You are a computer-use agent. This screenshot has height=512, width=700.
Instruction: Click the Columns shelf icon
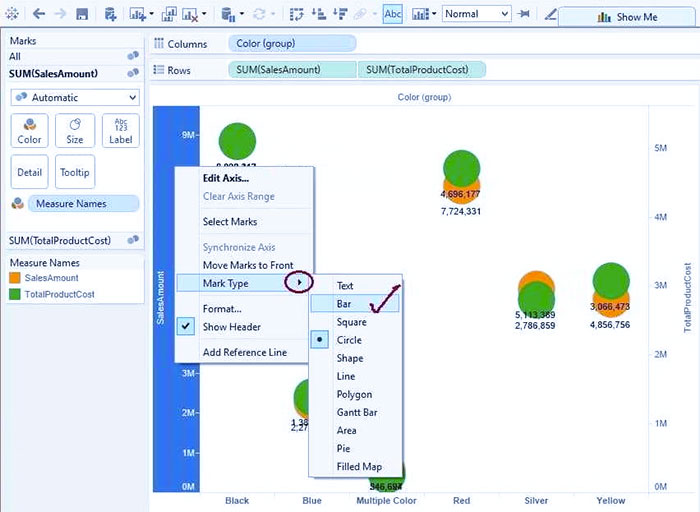click(158, 43)
